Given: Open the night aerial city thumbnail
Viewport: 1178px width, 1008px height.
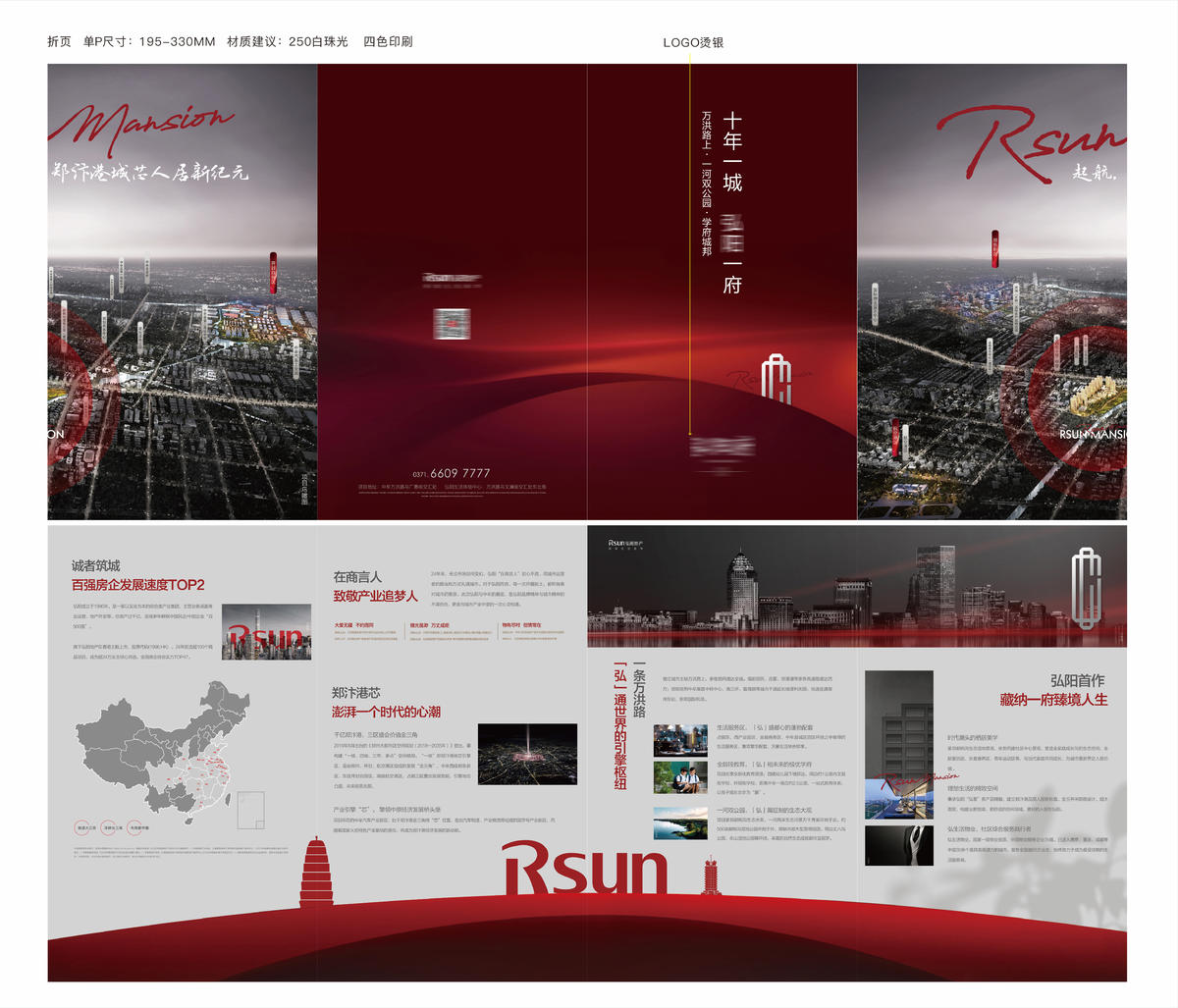Looking at the screenshot, I should pos(527,754).
